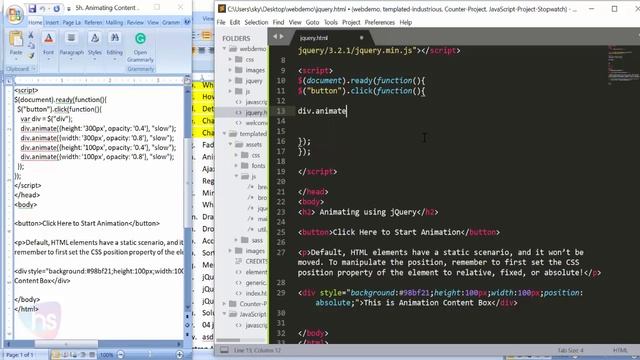
Task: Expand the sass folder in sidebar
Action: point(237,240)
